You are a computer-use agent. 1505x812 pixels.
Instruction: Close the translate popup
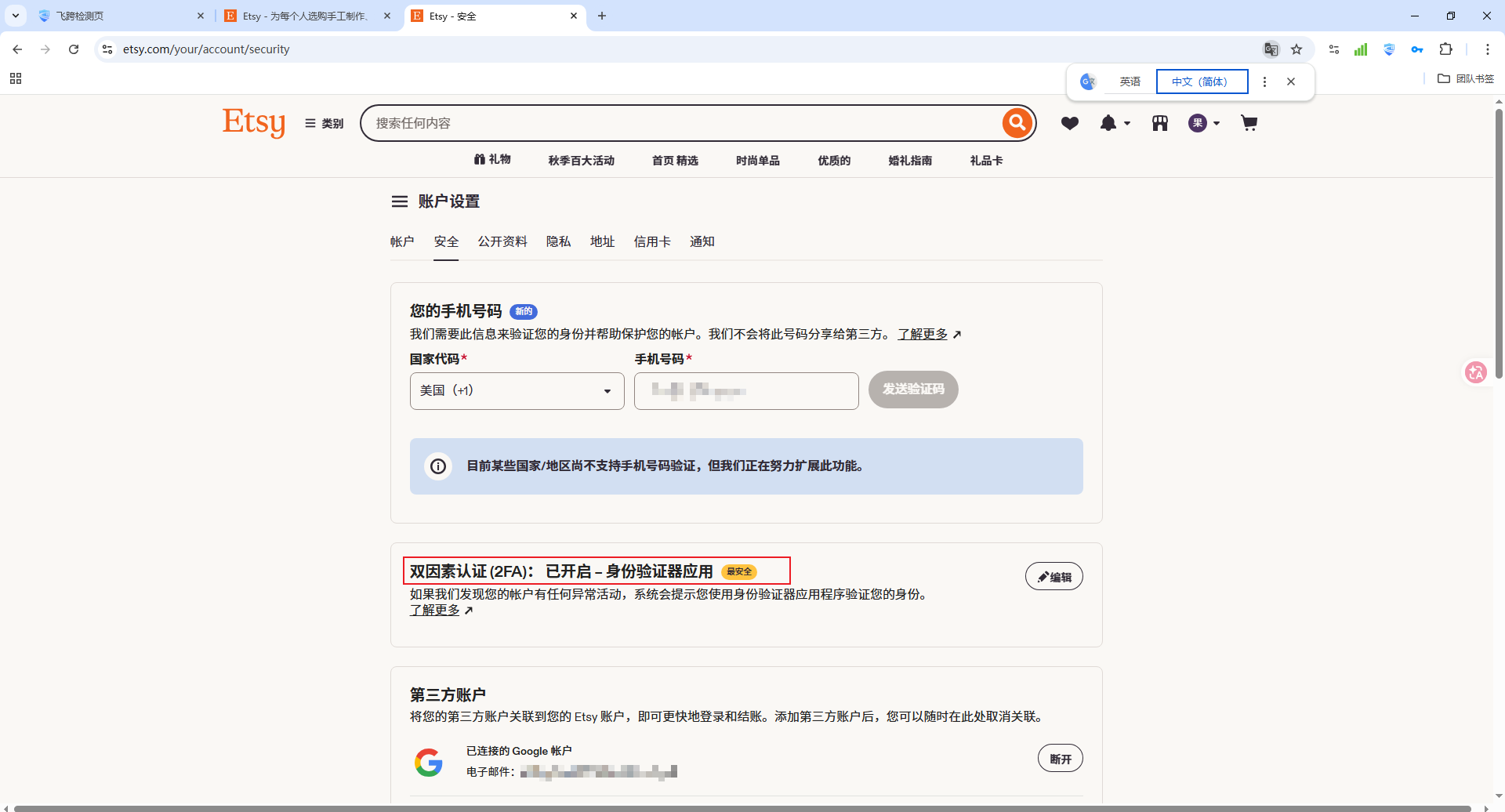pos(1291,82)
